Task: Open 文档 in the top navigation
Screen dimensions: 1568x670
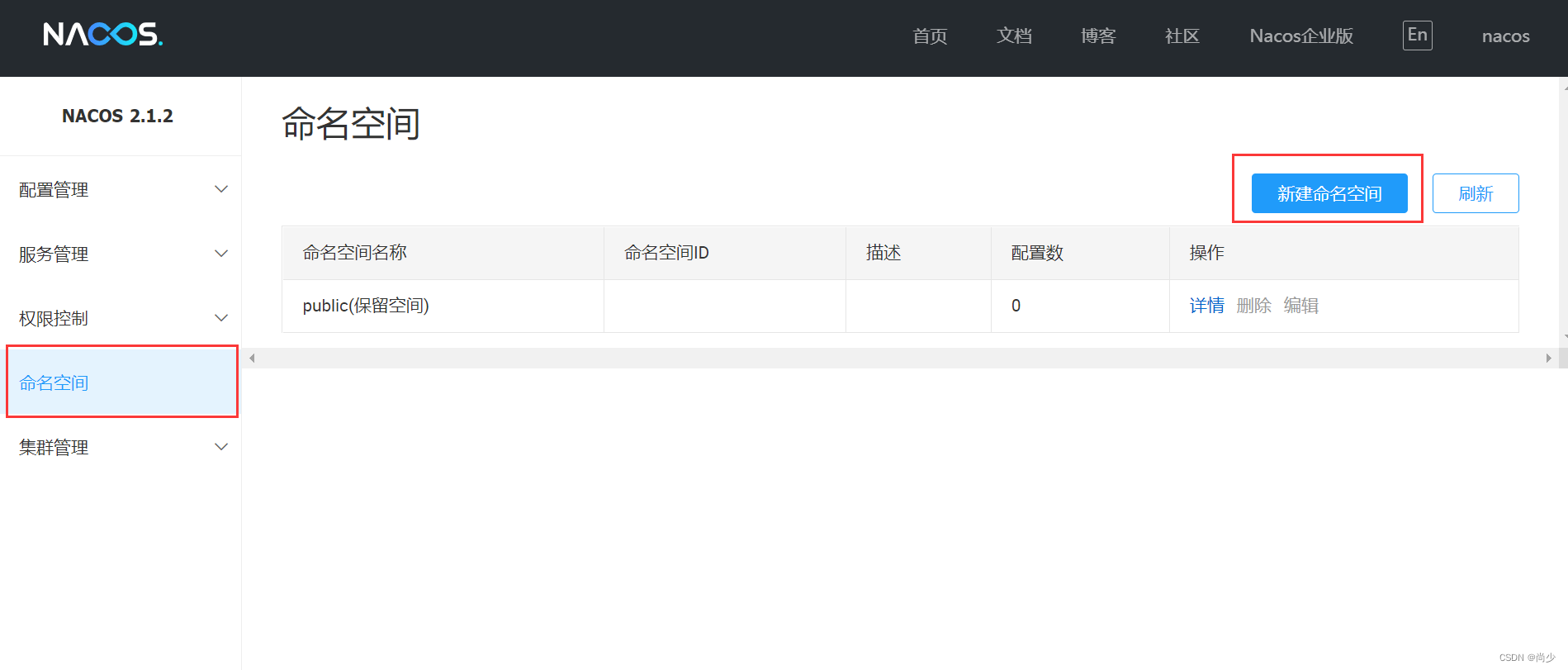Action: (x=1014, y=36)
